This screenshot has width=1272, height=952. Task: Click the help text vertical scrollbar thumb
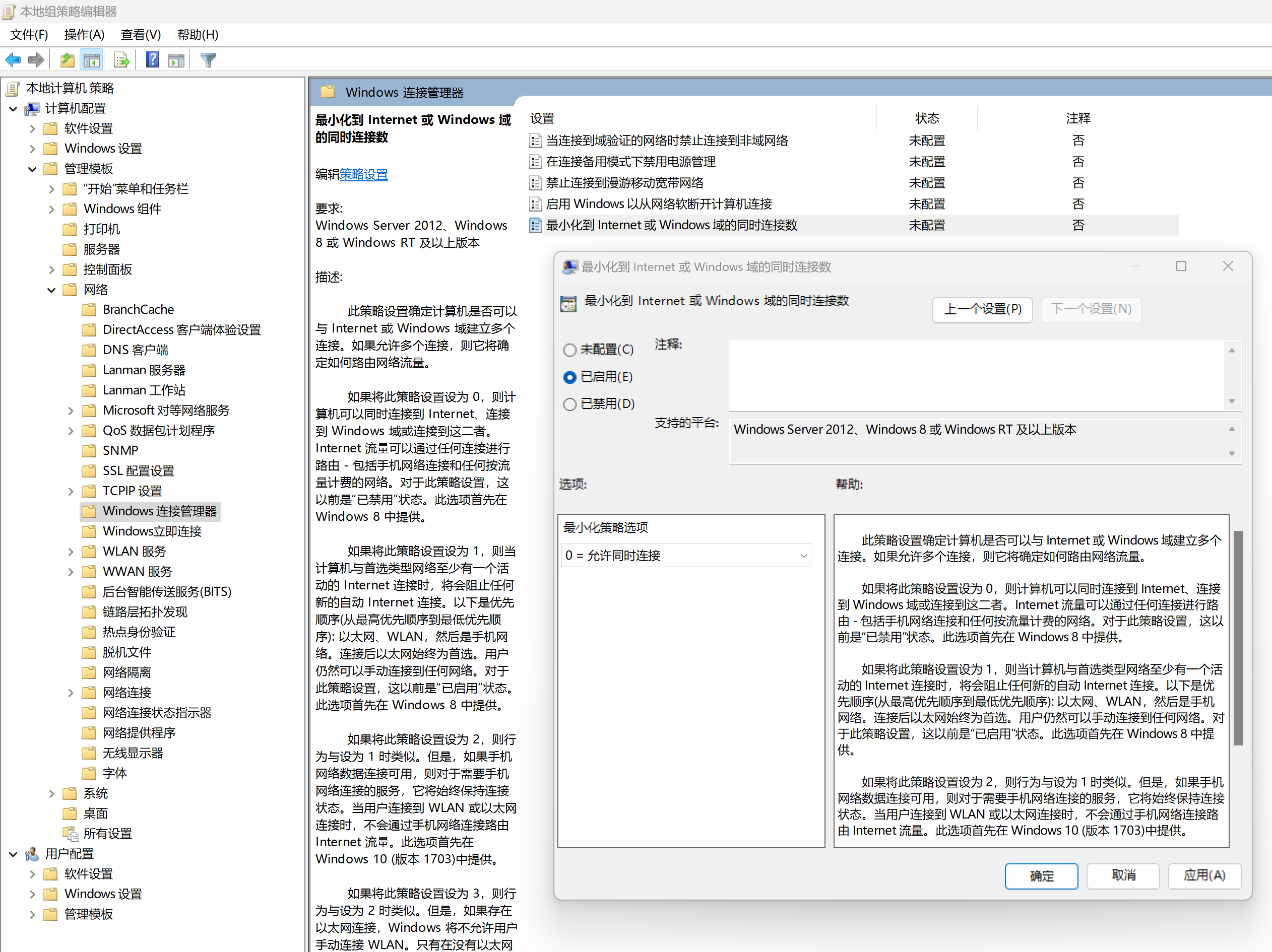click(1238, 638)
